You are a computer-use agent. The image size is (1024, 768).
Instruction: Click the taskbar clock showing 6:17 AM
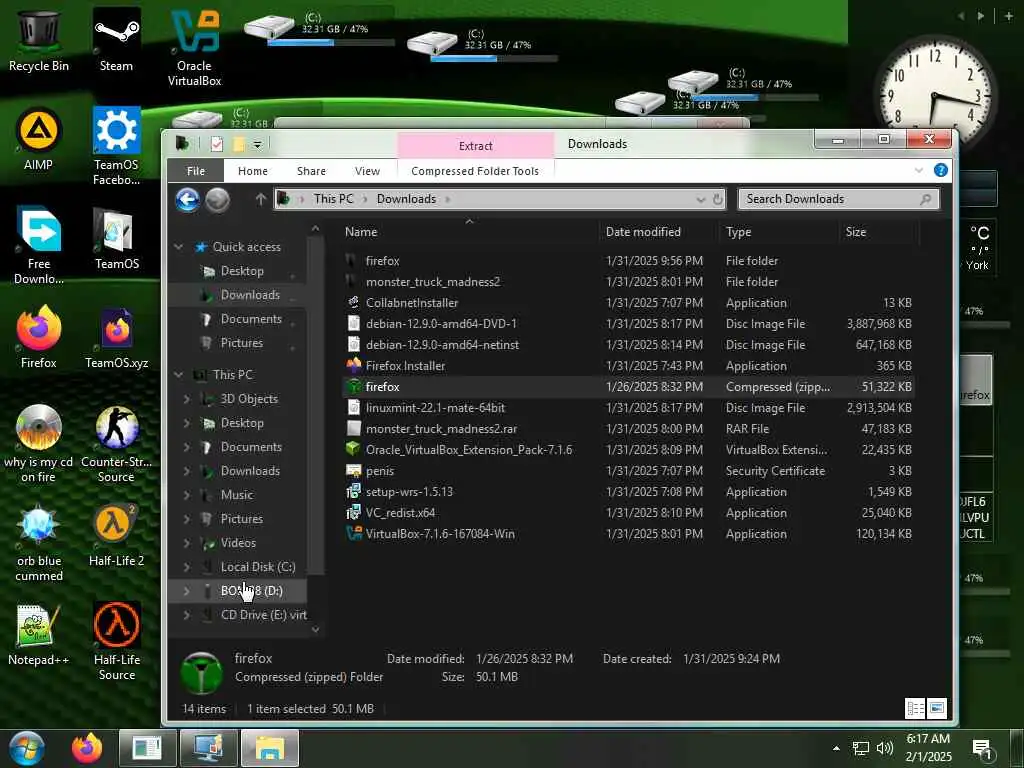pyautogui.click(x=929, y=748)
